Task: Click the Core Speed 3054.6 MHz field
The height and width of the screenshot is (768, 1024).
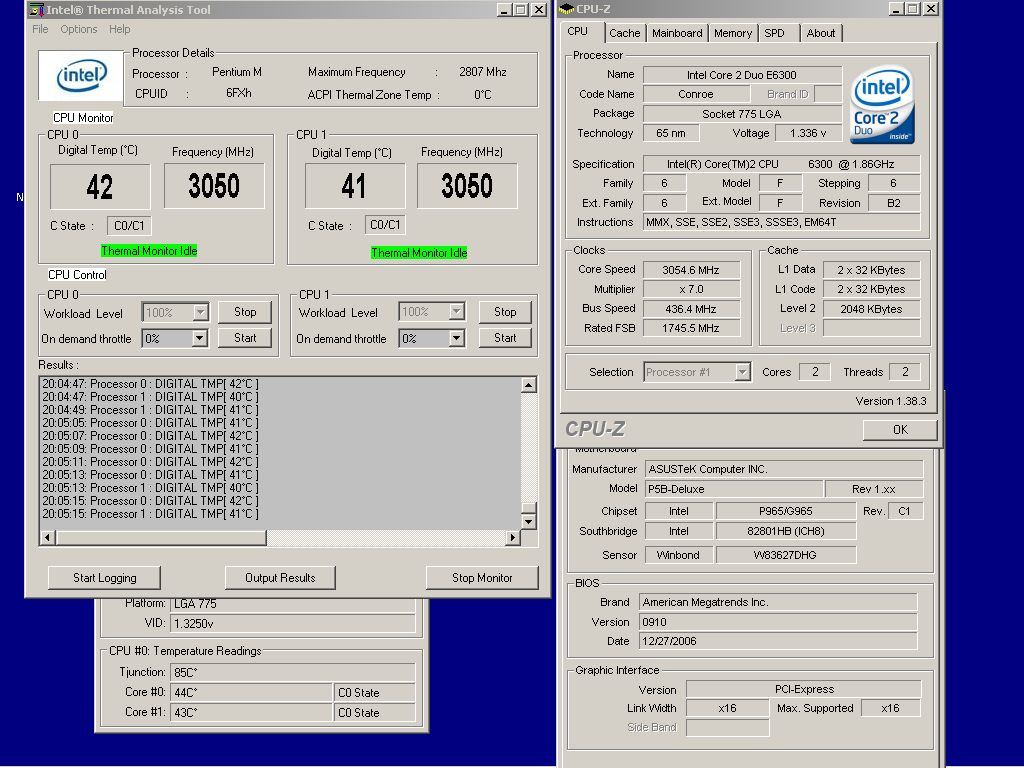Action: click(691, 270)
